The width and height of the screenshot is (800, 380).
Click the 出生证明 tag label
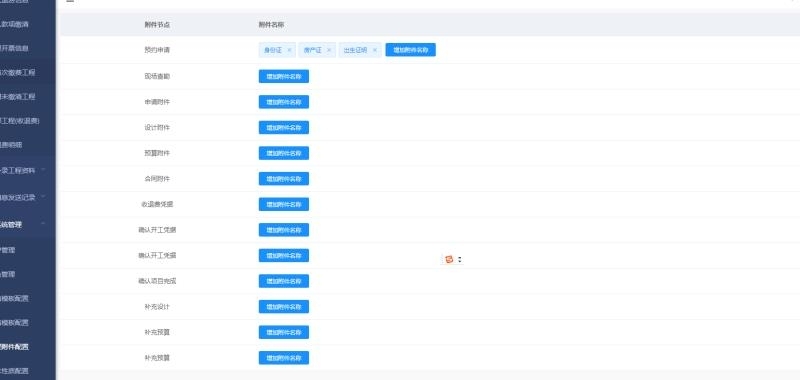tap(355, 50)
